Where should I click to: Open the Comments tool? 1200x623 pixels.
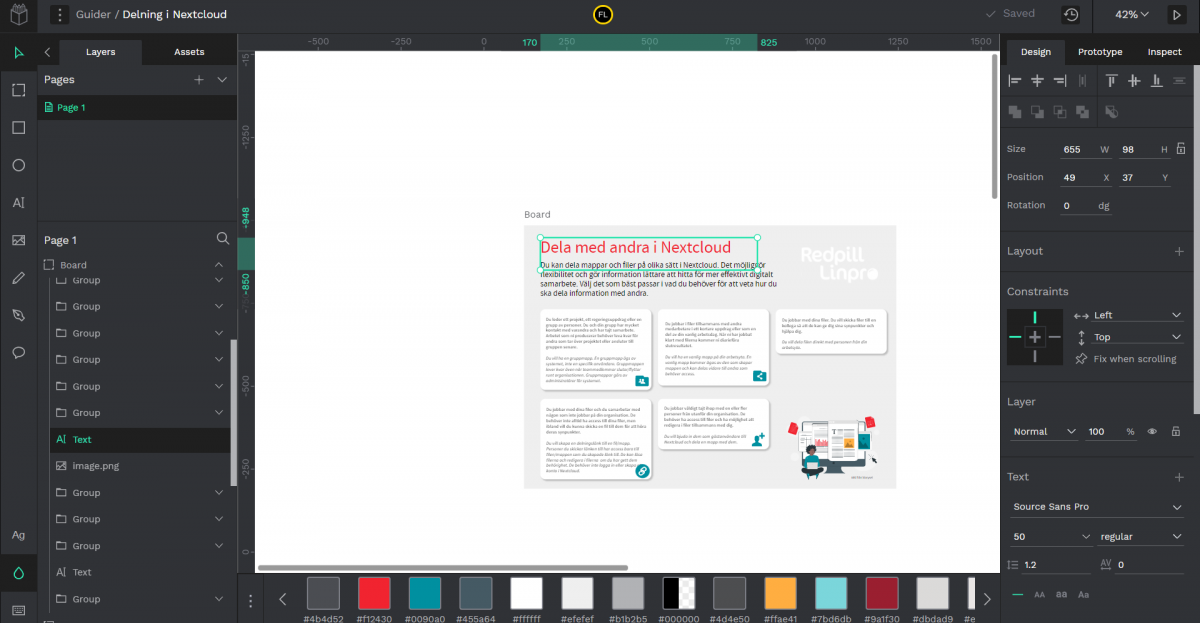click(18, 352)
